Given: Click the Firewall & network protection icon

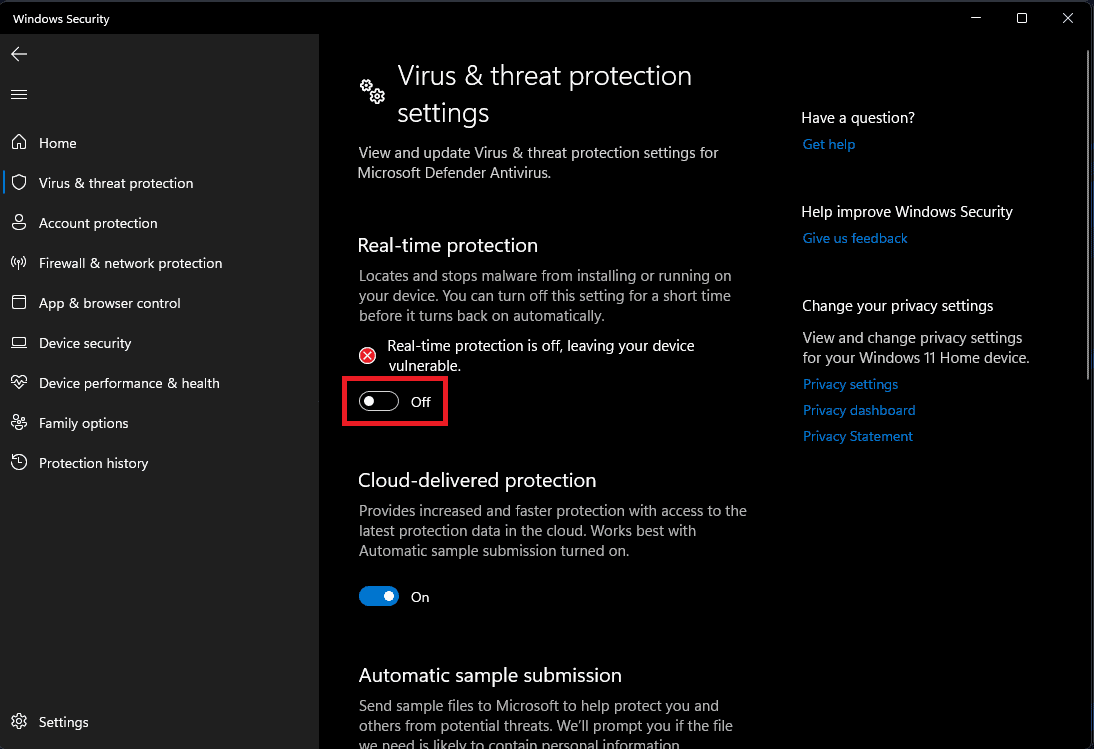Looking at the screenshot, I should tap(18, 263).
